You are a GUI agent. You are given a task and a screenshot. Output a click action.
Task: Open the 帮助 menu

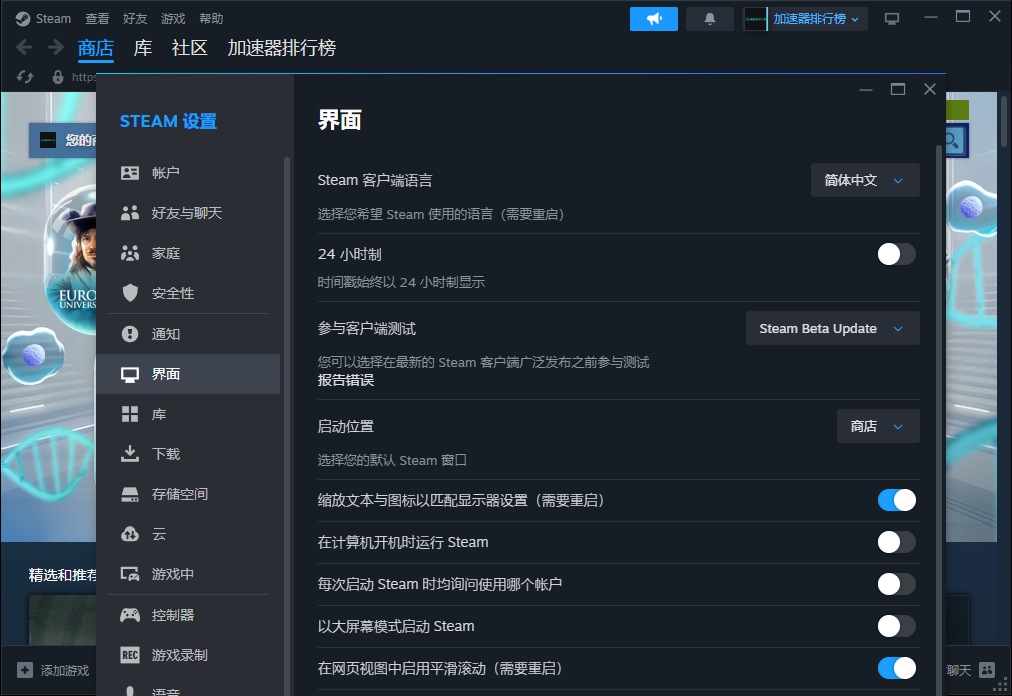[x=211, y=19]
